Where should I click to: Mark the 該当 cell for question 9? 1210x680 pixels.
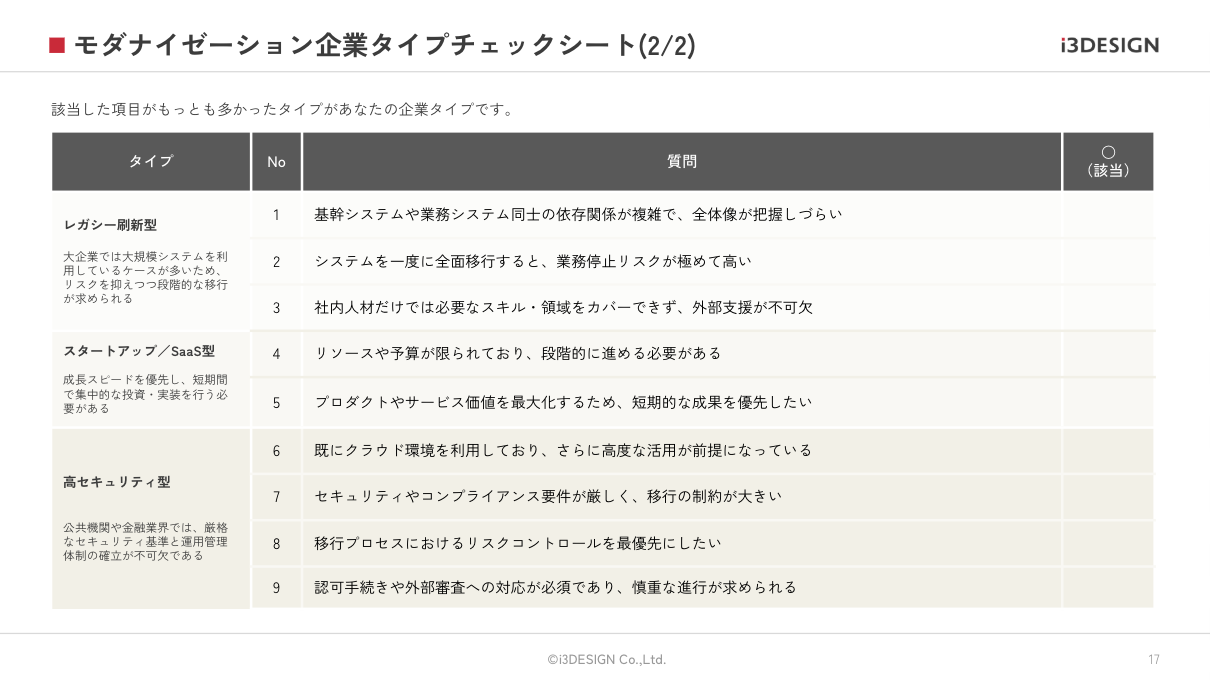tap(1108, 587)
